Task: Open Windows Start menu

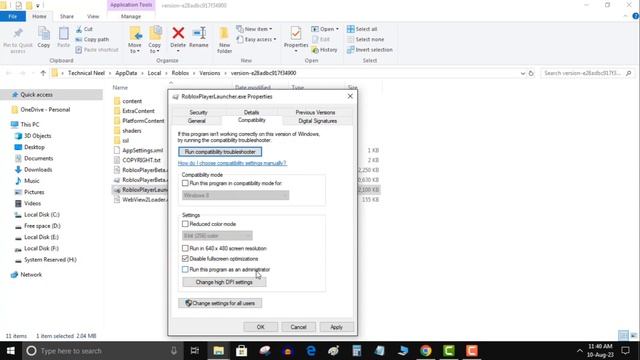Action: point(11,351)
